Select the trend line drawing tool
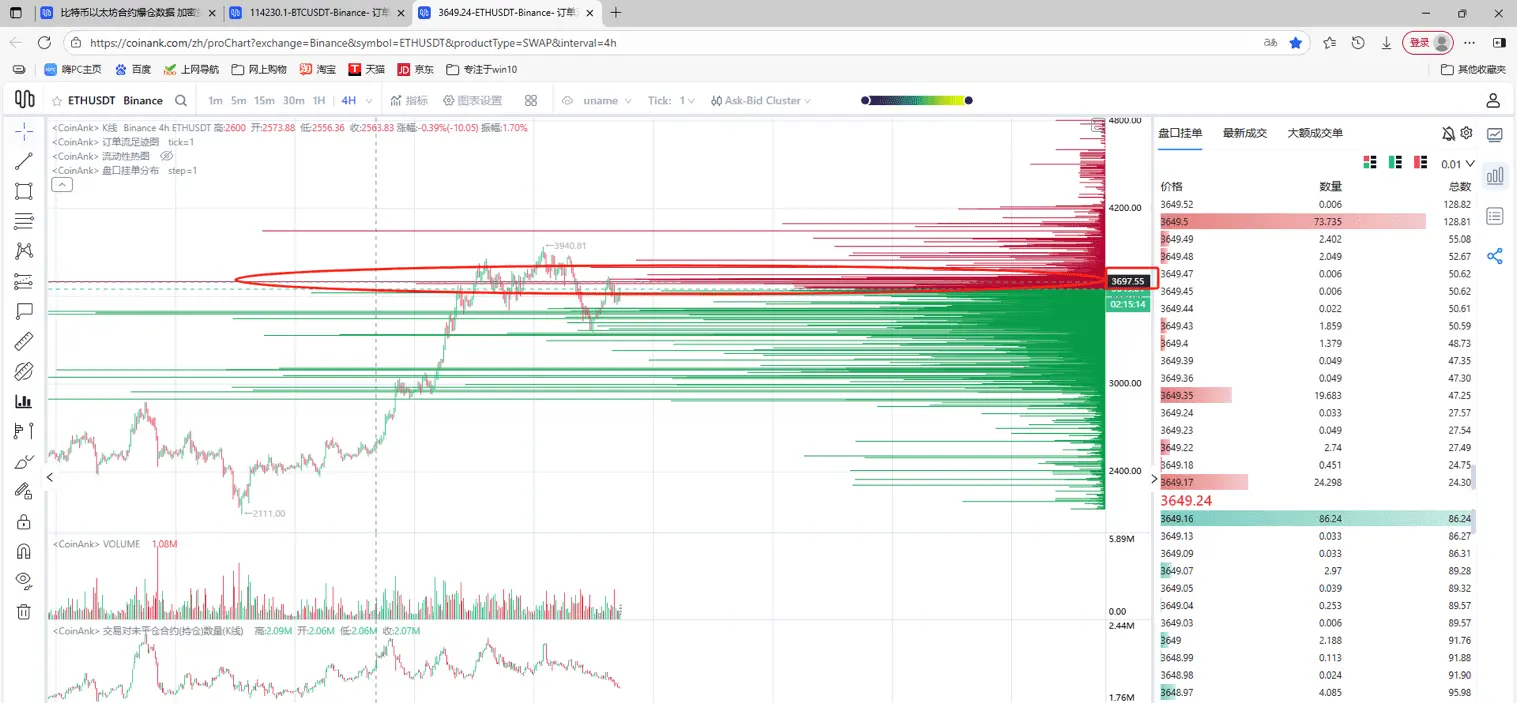Viewport: 1517px width, 703px height. tap(24, 162)
